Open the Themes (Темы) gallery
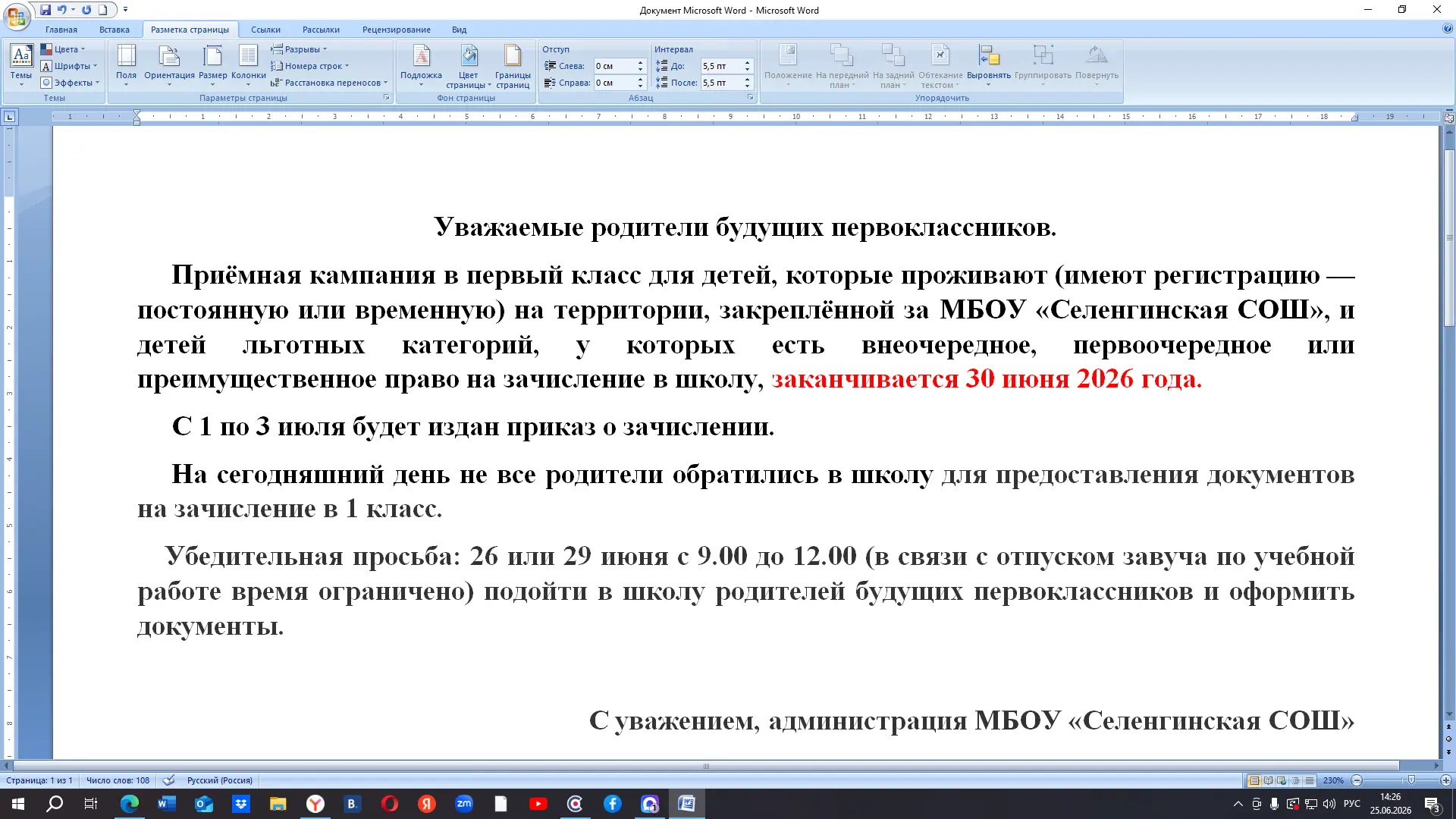The image size is (1456, 819). click(x=20, y=65)
